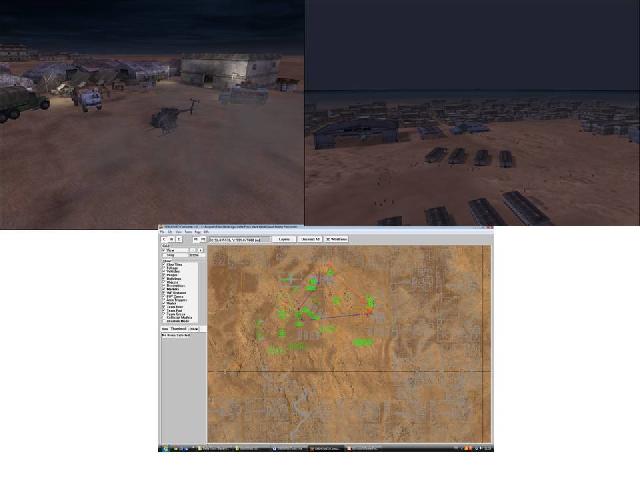Click the 3D Windows button
The height and width of the screenshot is (480, 640).
(x=337, y=239)
